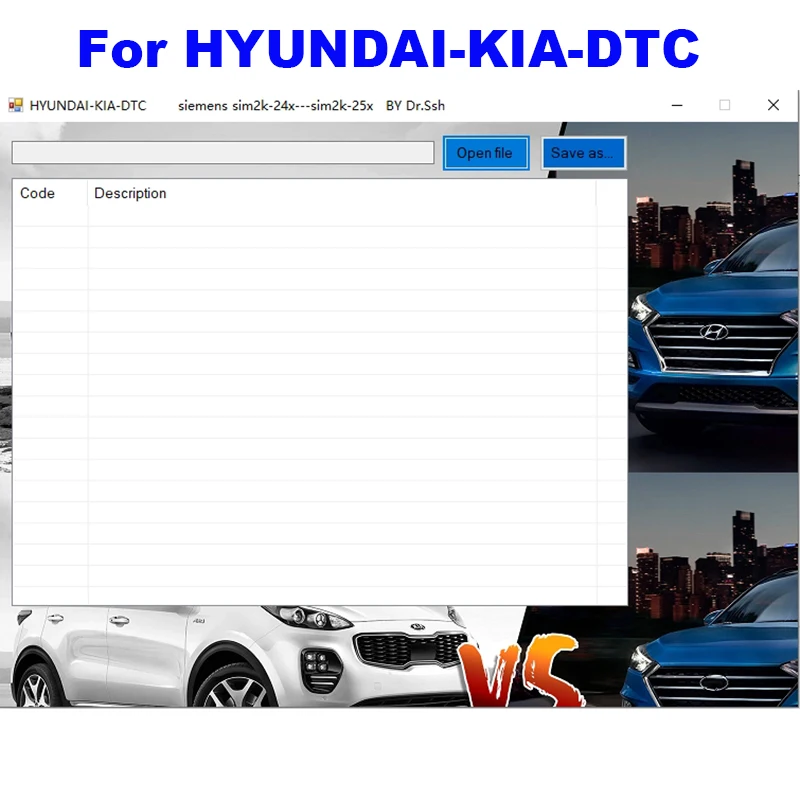The width and height of the screenshot is (800, 800).
Task: Click the blank column header right of Description
Action: [611, 193]
